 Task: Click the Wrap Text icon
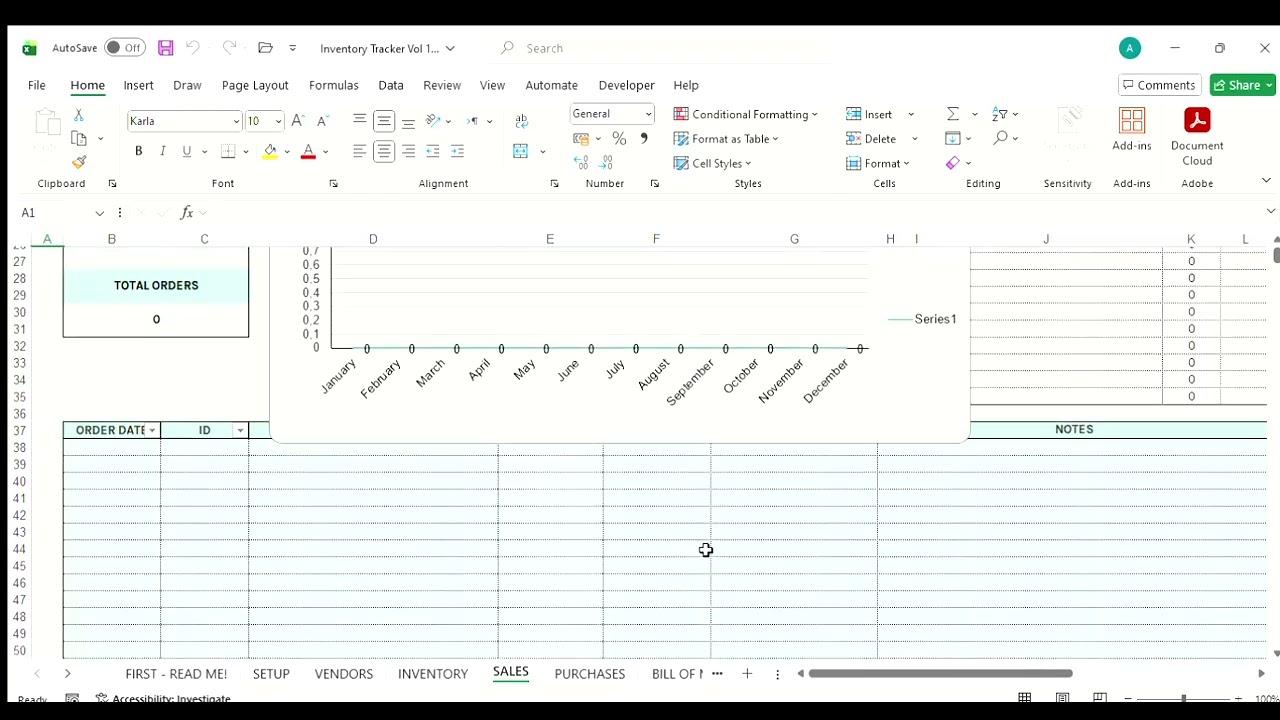point(521,121)
